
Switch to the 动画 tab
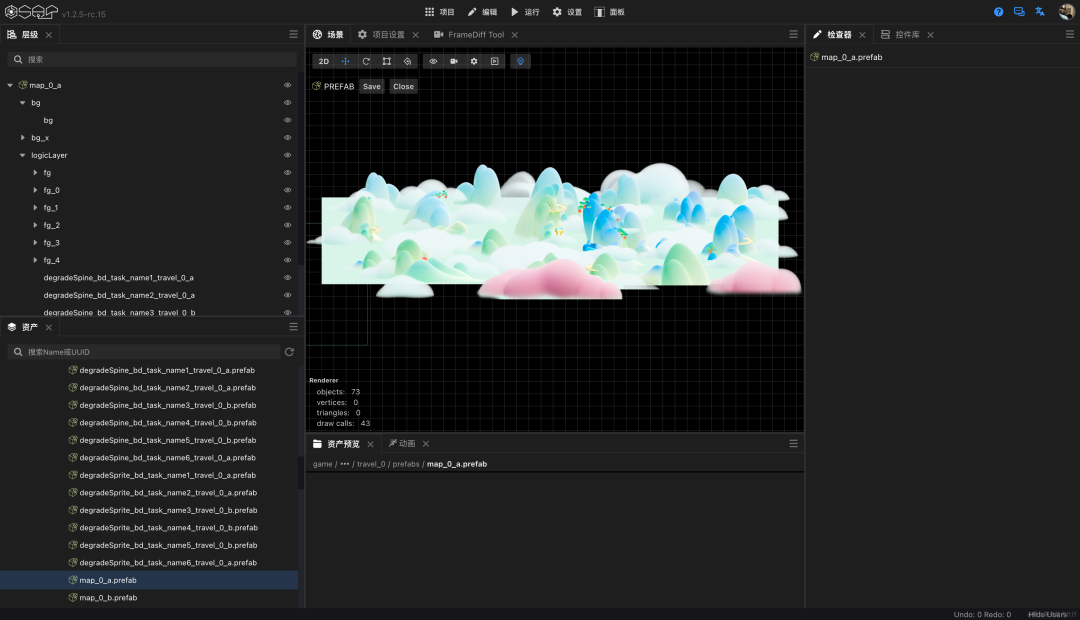click(x=402, y=444)
